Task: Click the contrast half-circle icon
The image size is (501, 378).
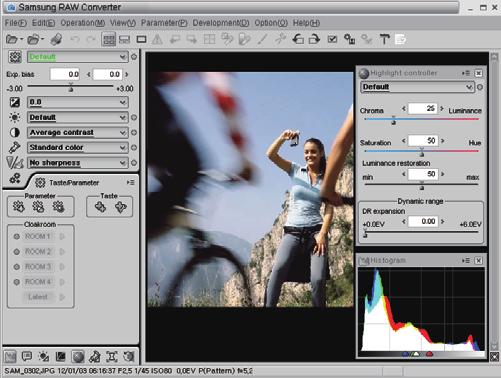Action: (x=15, y=132)
